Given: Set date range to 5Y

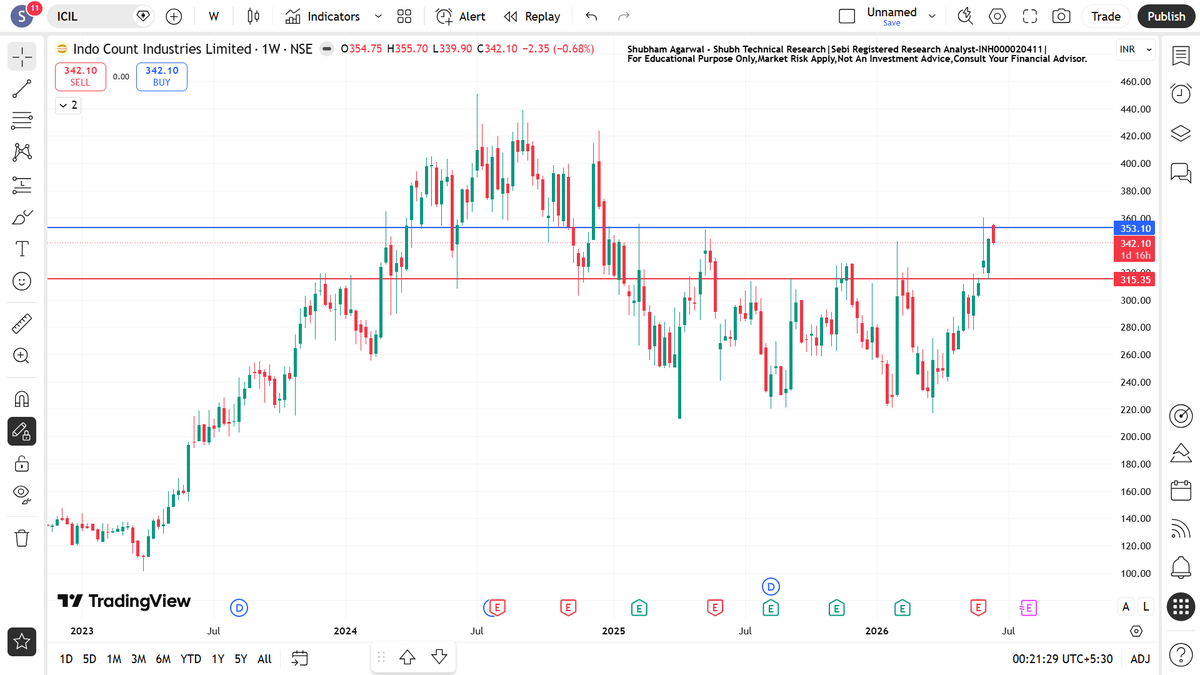Looking at the screenshot, I should pos(241,658).
